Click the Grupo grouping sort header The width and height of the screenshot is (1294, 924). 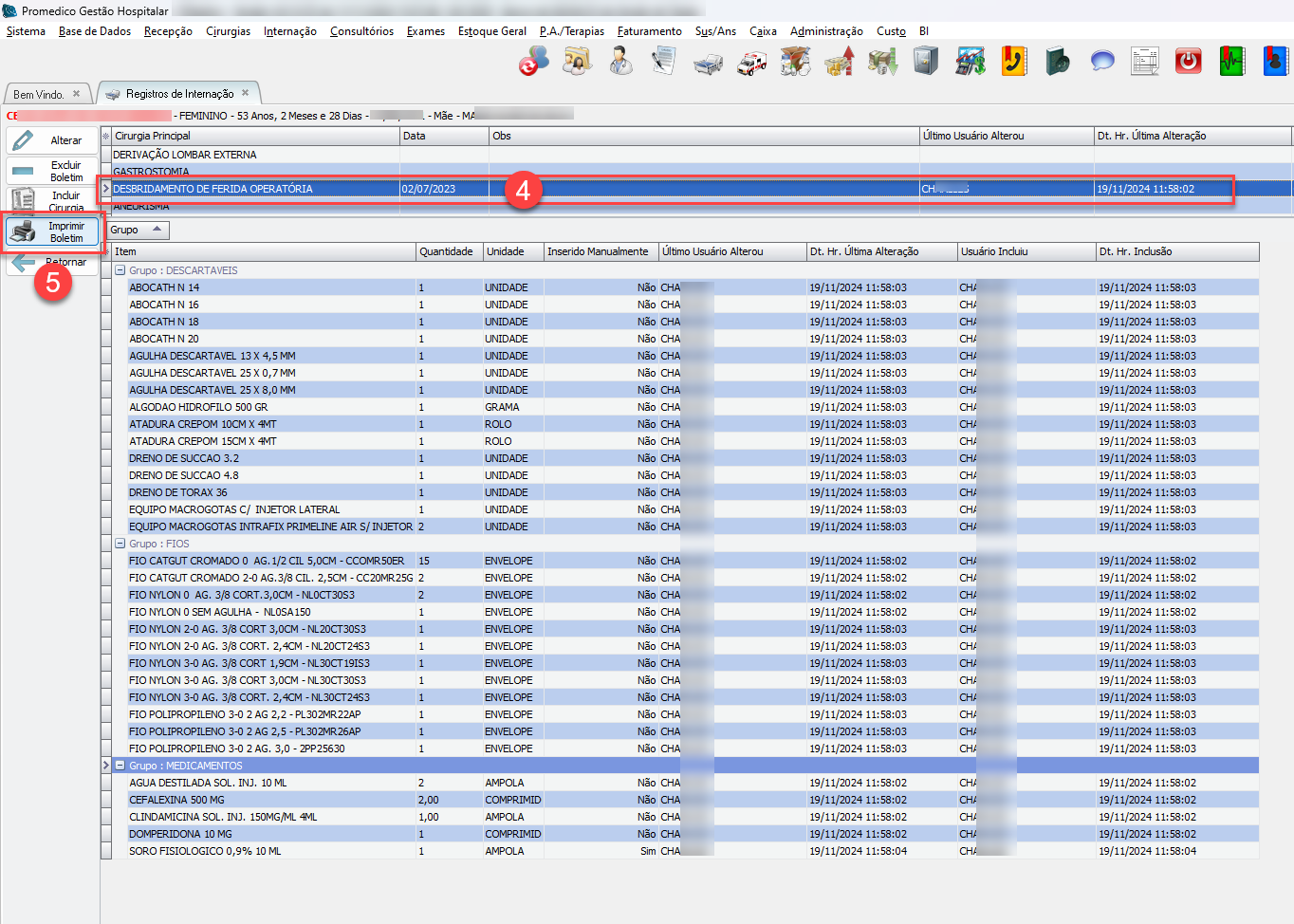pyautogui.click(x=138, y=230)
